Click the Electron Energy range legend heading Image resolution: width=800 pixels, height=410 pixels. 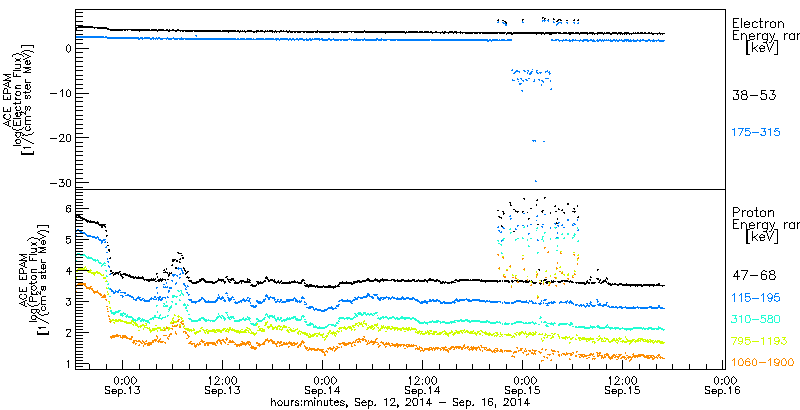click(765, 36)
